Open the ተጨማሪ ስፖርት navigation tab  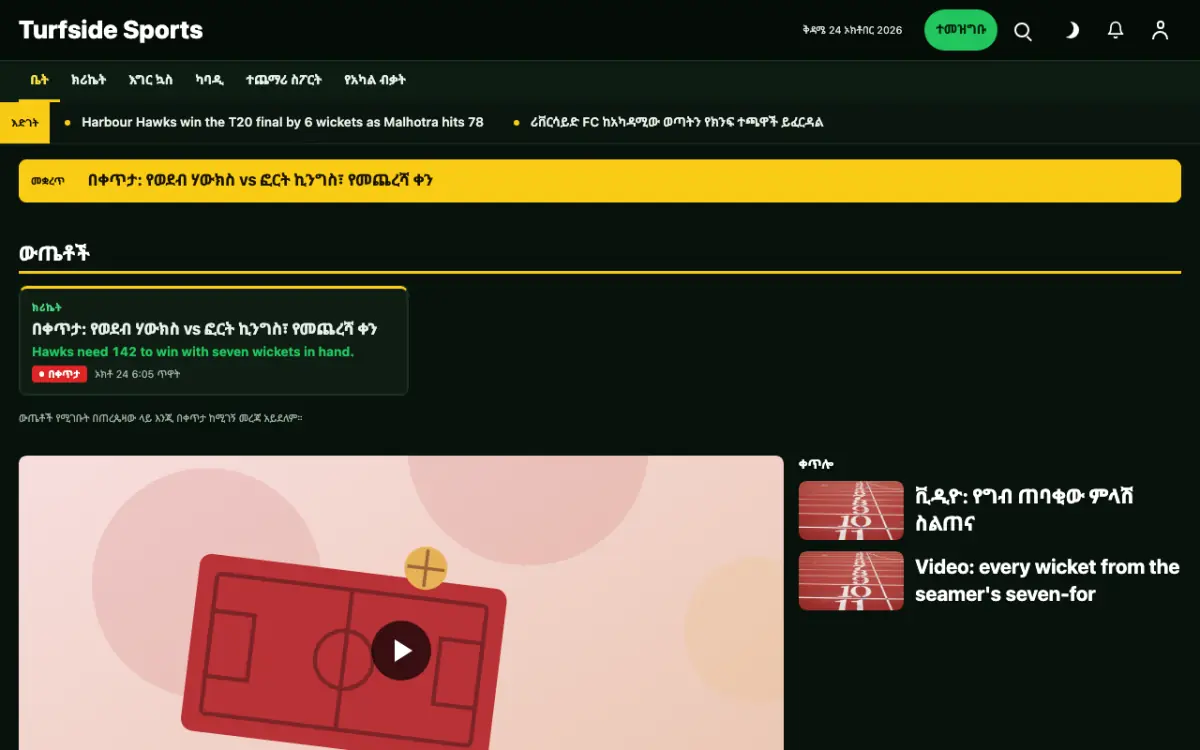(284, 80)
